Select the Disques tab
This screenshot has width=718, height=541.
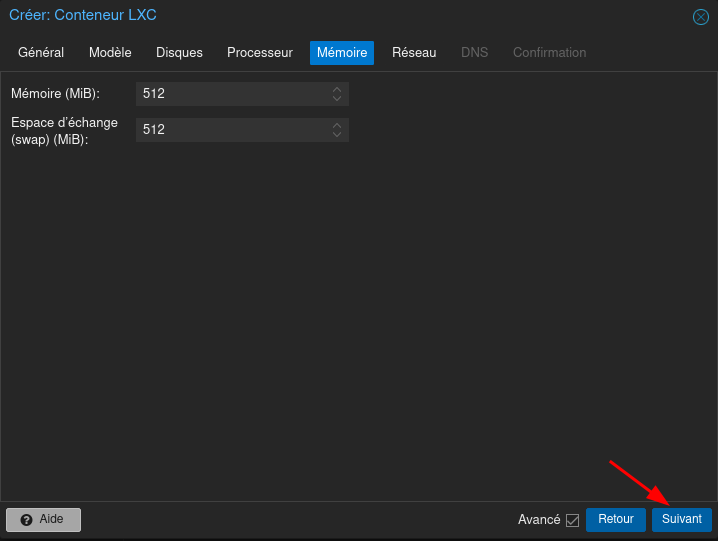point(179,53)
